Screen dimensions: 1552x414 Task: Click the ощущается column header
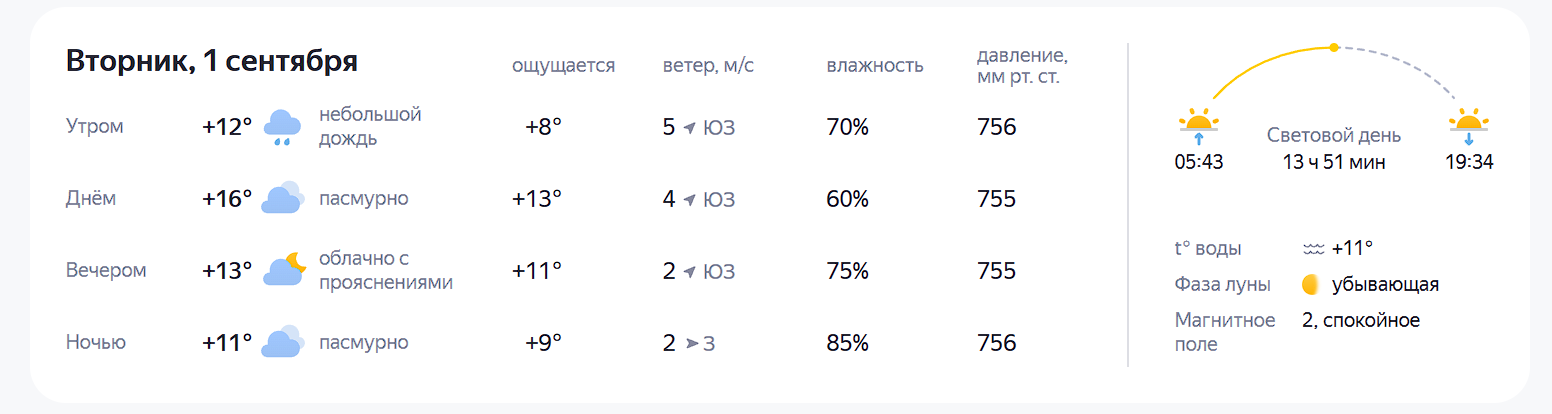(x=563, y=66)
